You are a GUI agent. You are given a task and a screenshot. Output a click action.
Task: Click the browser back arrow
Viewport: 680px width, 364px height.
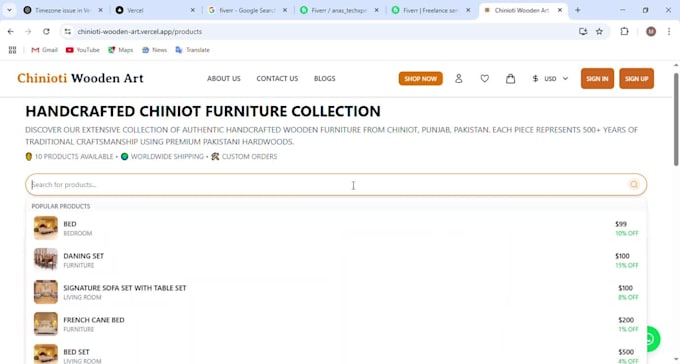(10, 31)
